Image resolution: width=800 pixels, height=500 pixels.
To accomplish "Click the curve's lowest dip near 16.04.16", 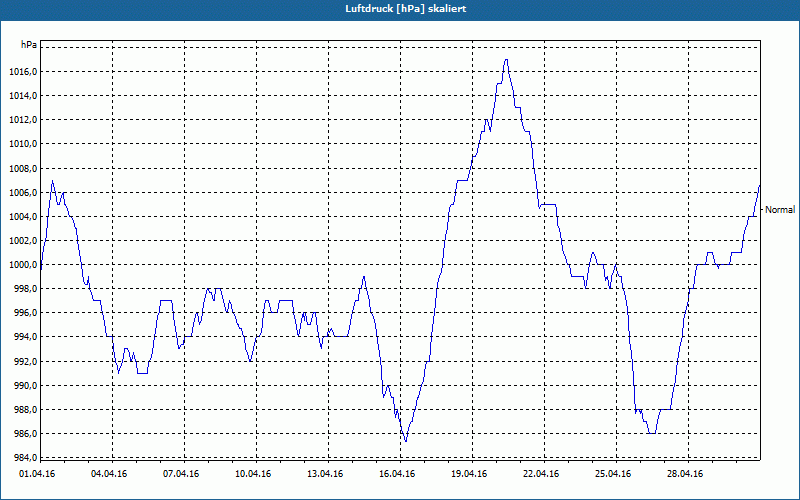I will pyautogui.click(x=406, y=441).
